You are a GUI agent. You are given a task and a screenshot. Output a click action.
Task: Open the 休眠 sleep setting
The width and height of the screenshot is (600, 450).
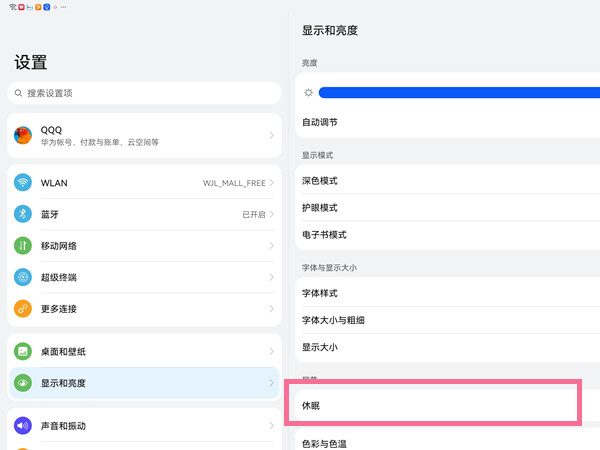pyautogui.click(x=432, y=405)
